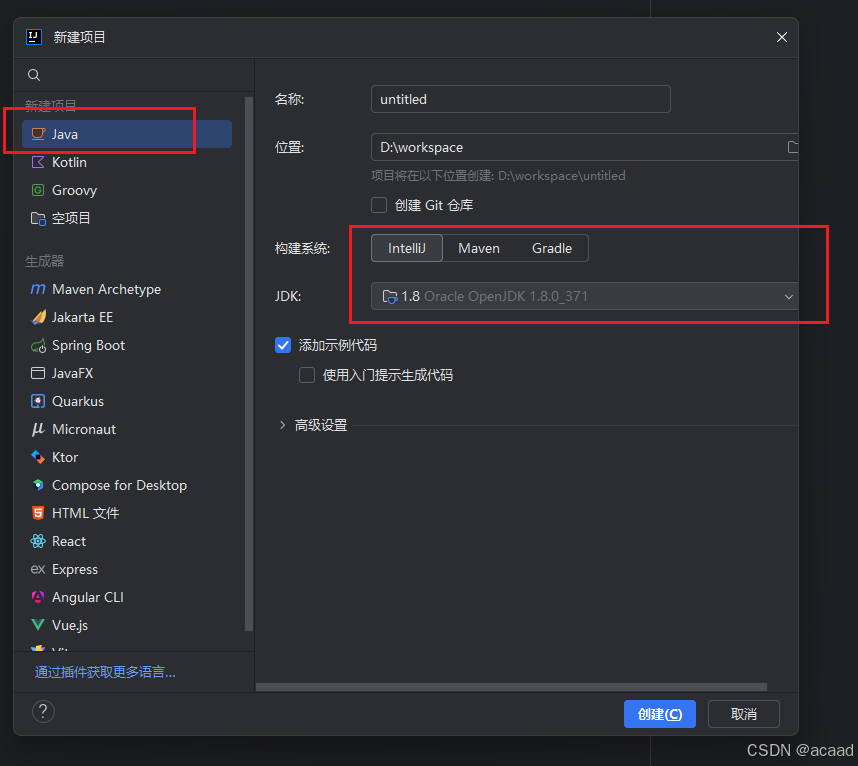The image size is (858, 766).
Task: Click the Ktor logo icon
Action: tap(38, 457)
